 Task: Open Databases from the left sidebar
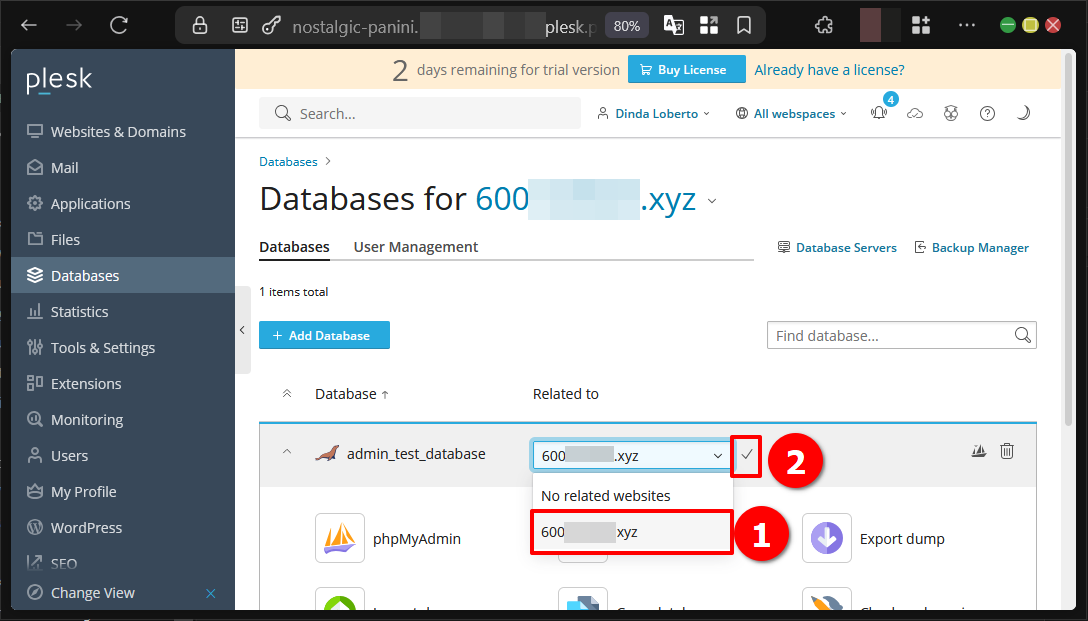[x=83, y=275]
